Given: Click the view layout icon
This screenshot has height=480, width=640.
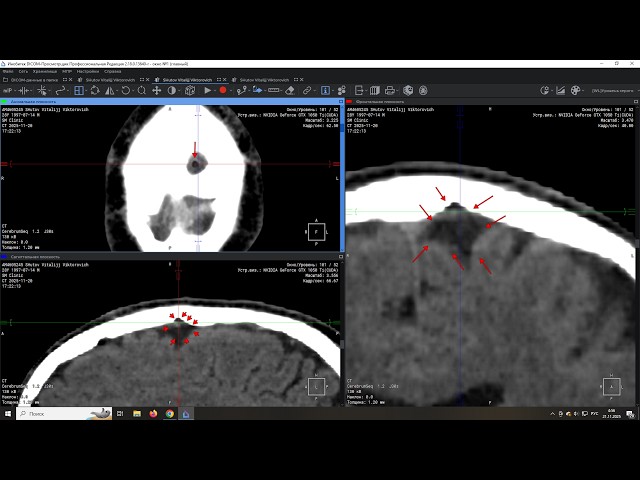Looking at the screenshot, I should click(x=79, y=91).
